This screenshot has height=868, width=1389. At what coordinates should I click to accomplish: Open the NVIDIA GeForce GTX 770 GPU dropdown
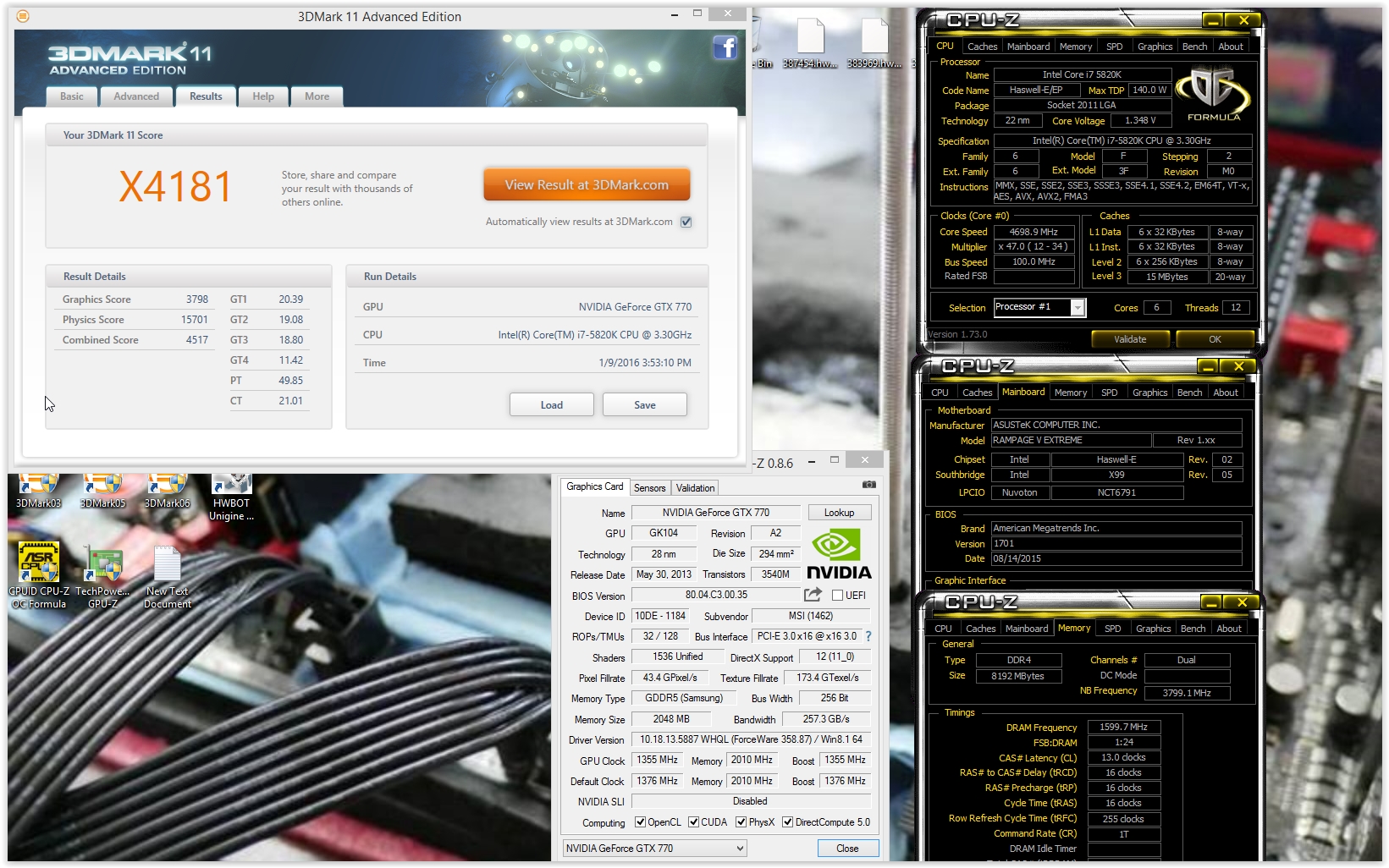pyautogui.click(x=654, y=849)
